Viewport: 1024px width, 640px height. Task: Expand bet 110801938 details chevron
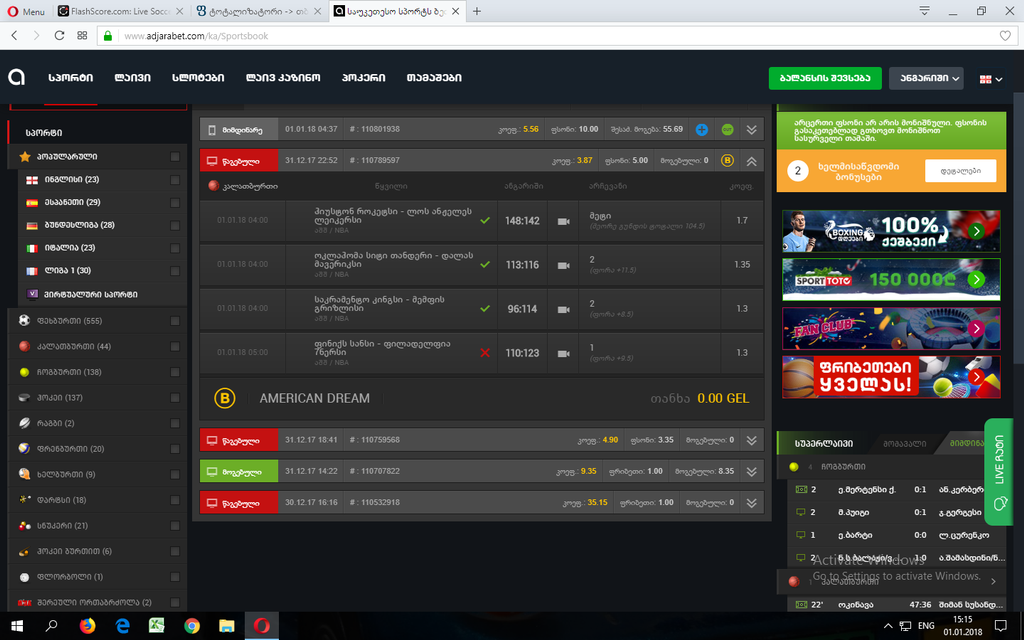[752, 129]
